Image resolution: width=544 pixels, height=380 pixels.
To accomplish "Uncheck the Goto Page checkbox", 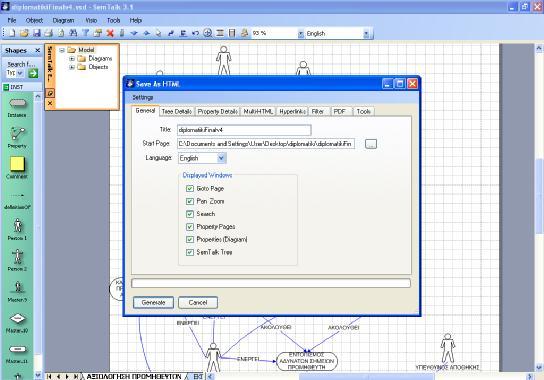I will [x=190, y=188].
